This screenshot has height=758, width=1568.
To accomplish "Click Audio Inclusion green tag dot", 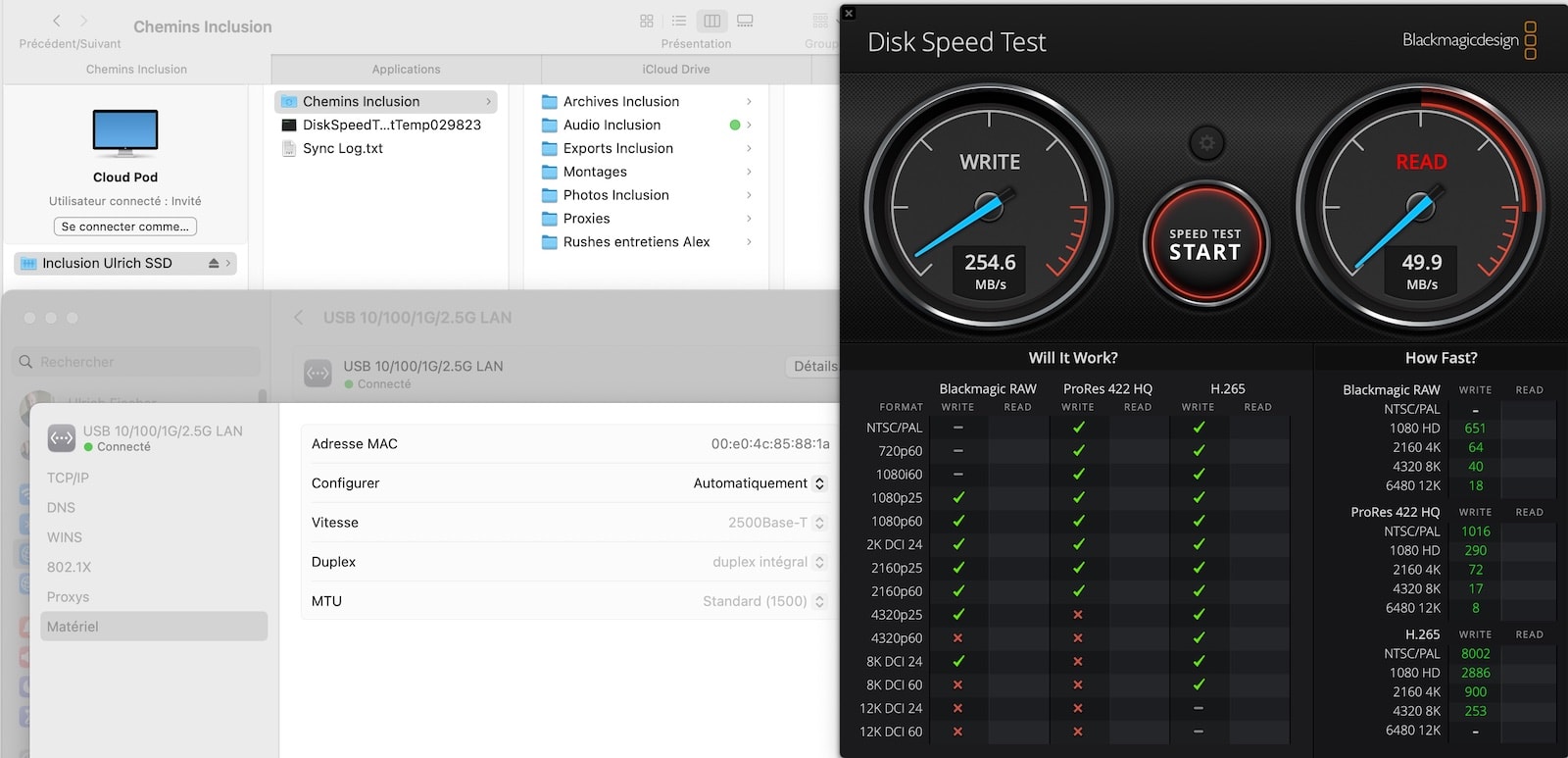I will 735,125.
